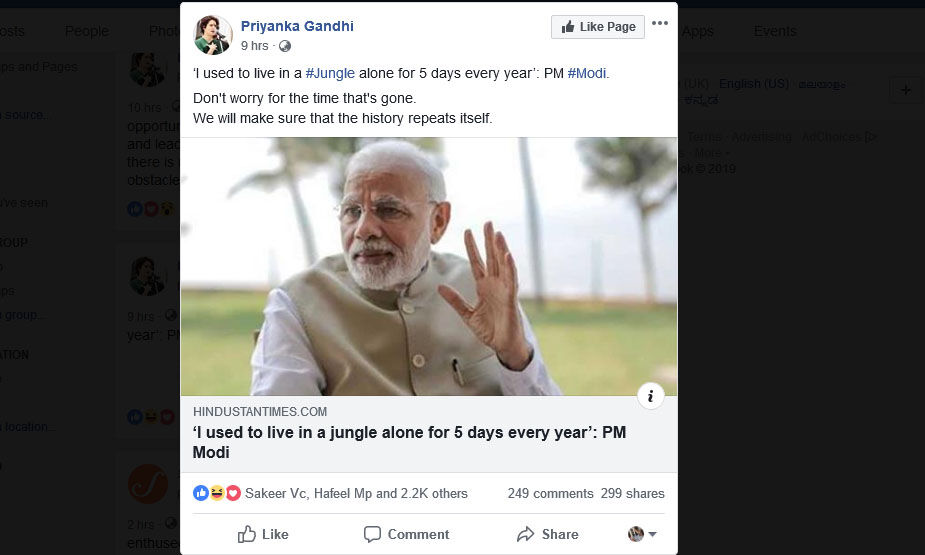Expand the profile selector dropdown arrow
Viewport: 925px width, 555px height.
coord(652,535)
